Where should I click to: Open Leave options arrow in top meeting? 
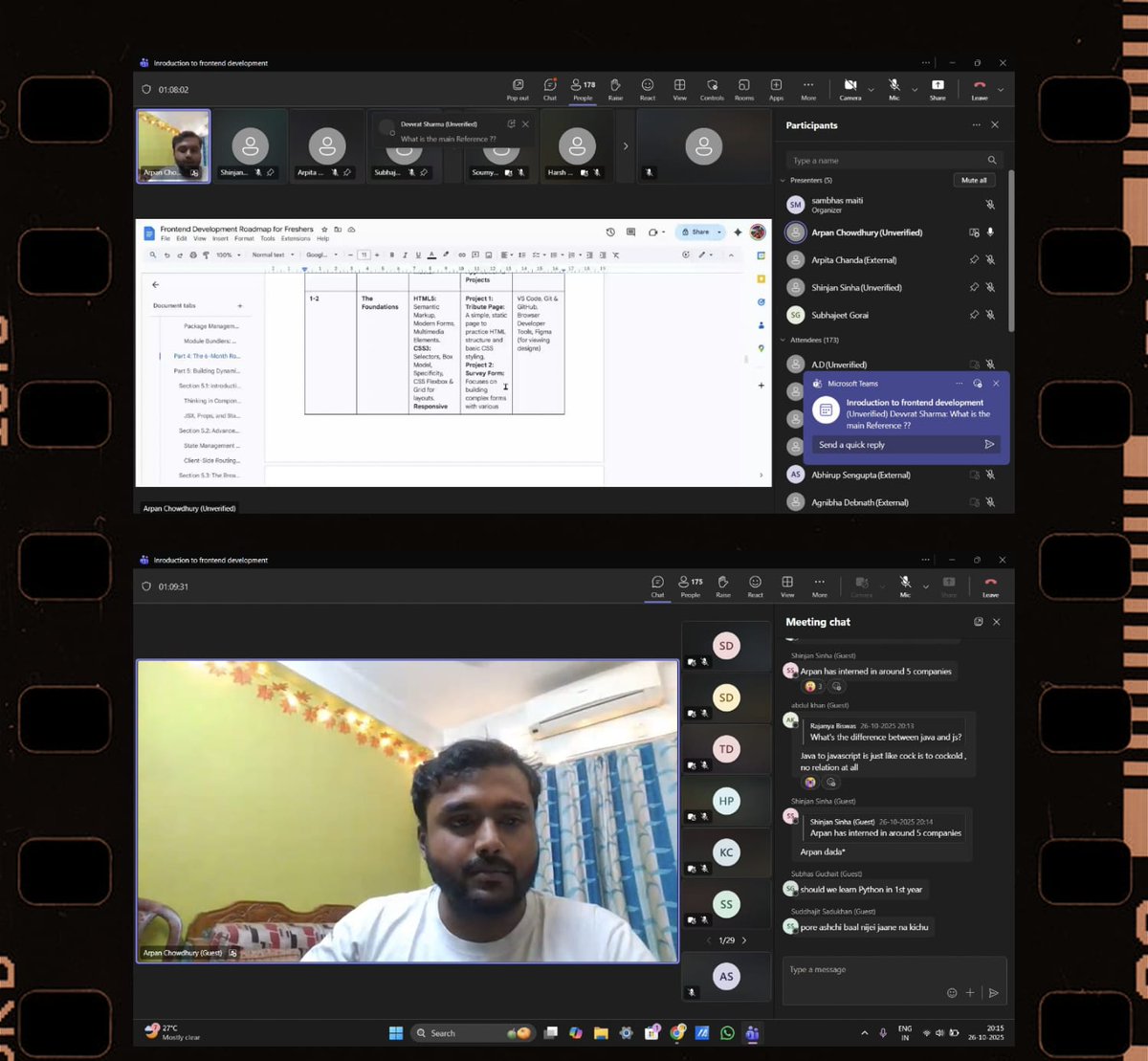1001,90
